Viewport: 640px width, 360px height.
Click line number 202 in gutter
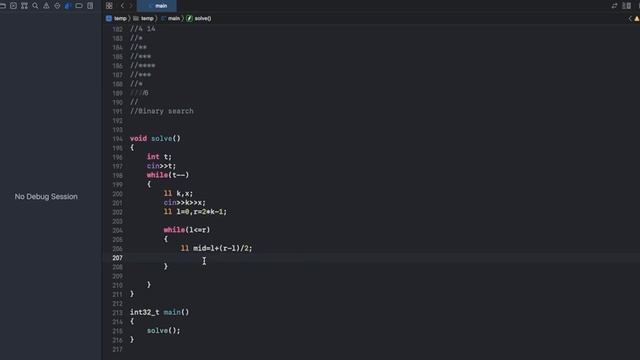click(x=117, y=212)
